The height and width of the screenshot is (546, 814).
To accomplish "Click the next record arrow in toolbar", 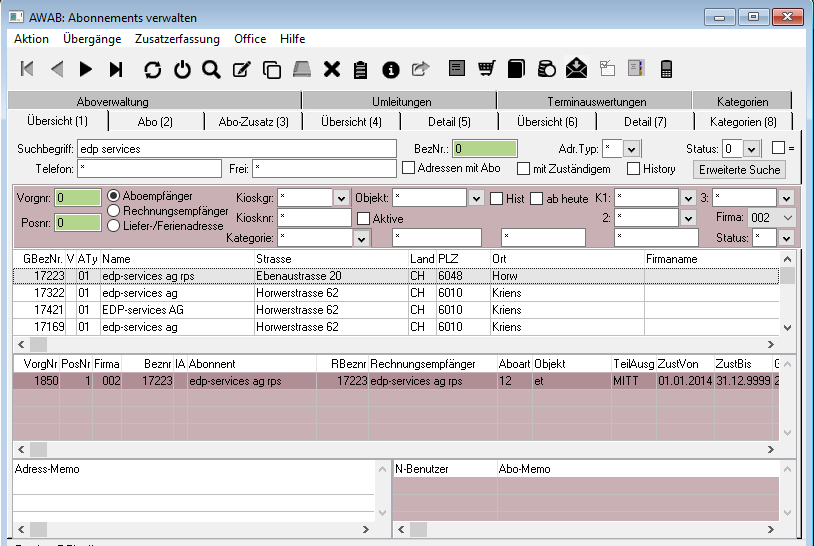I will [86, 69].
